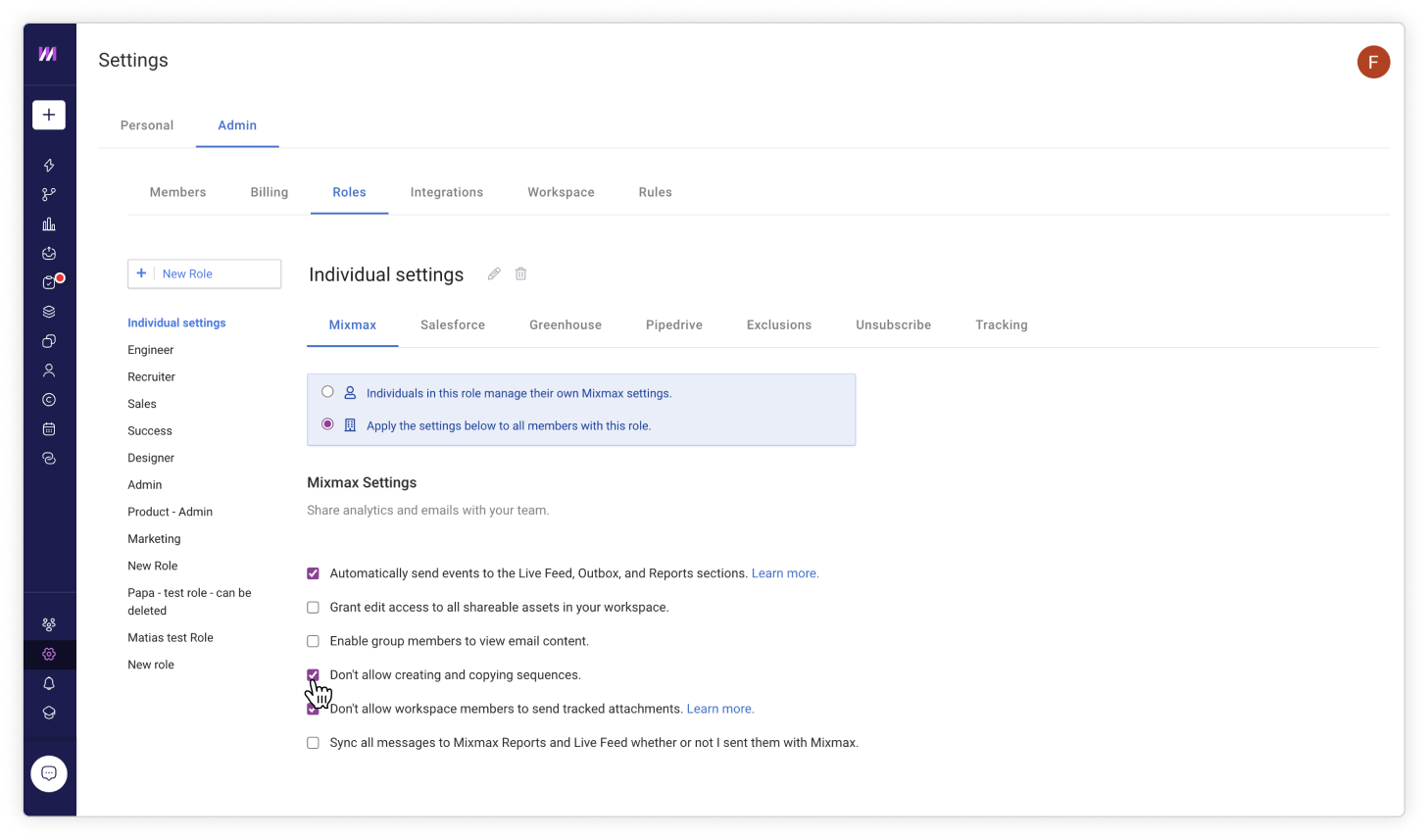Select the 'Matias test Role' role
Image resolution: width=1428 pixels, height=840 pixels.
(171, 638)
